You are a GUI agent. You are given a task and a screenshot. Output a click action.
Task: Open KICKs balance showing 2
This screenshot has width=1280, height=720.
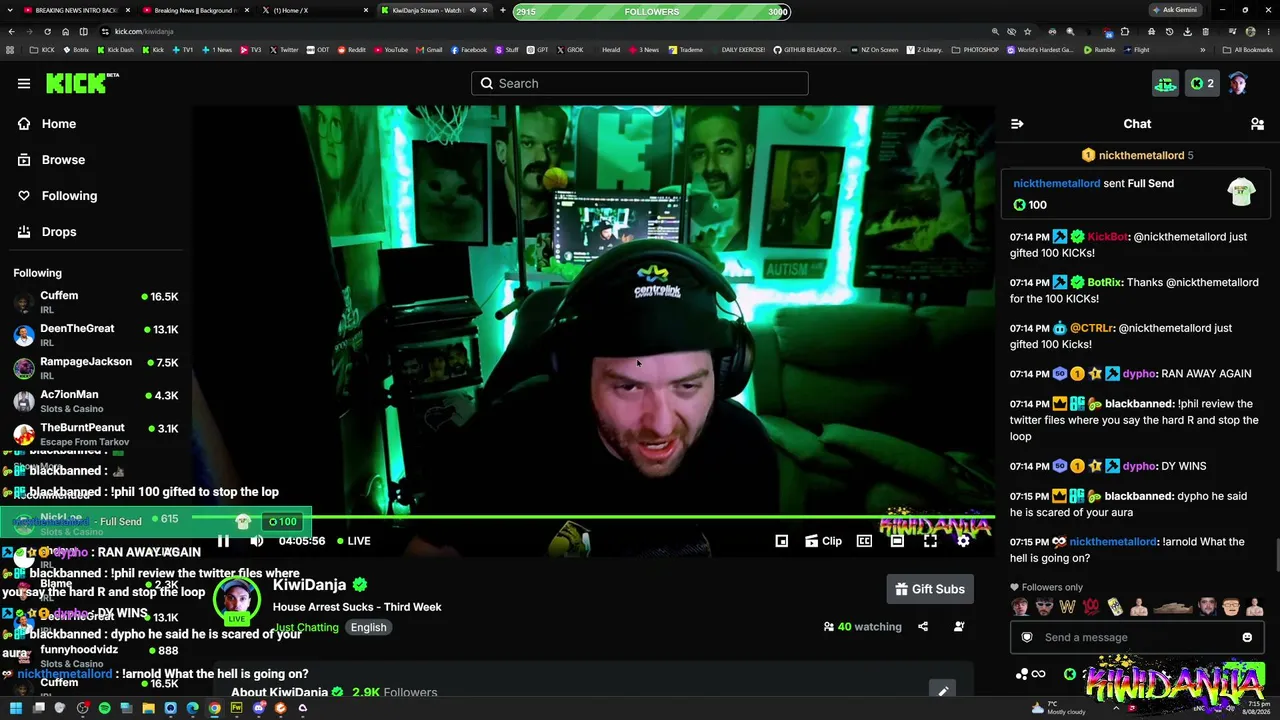point(1201,84)
